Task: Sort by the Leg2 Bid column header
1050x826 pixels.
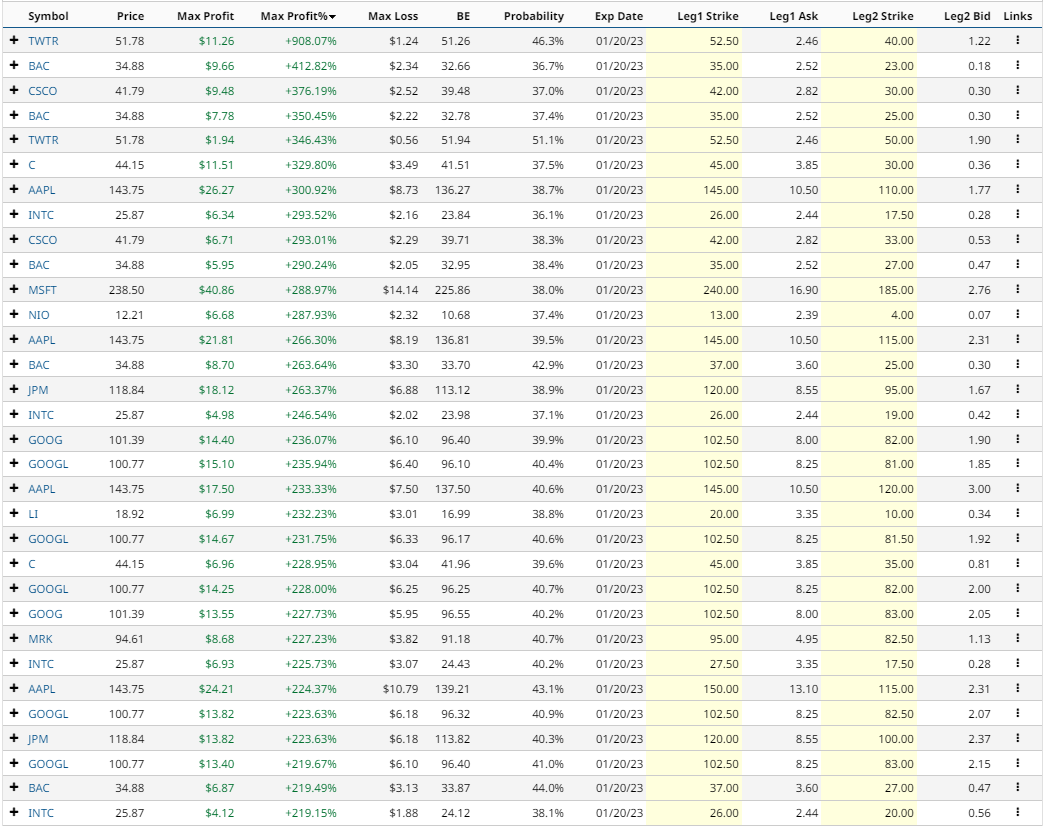Action: (x=967, y=16)
